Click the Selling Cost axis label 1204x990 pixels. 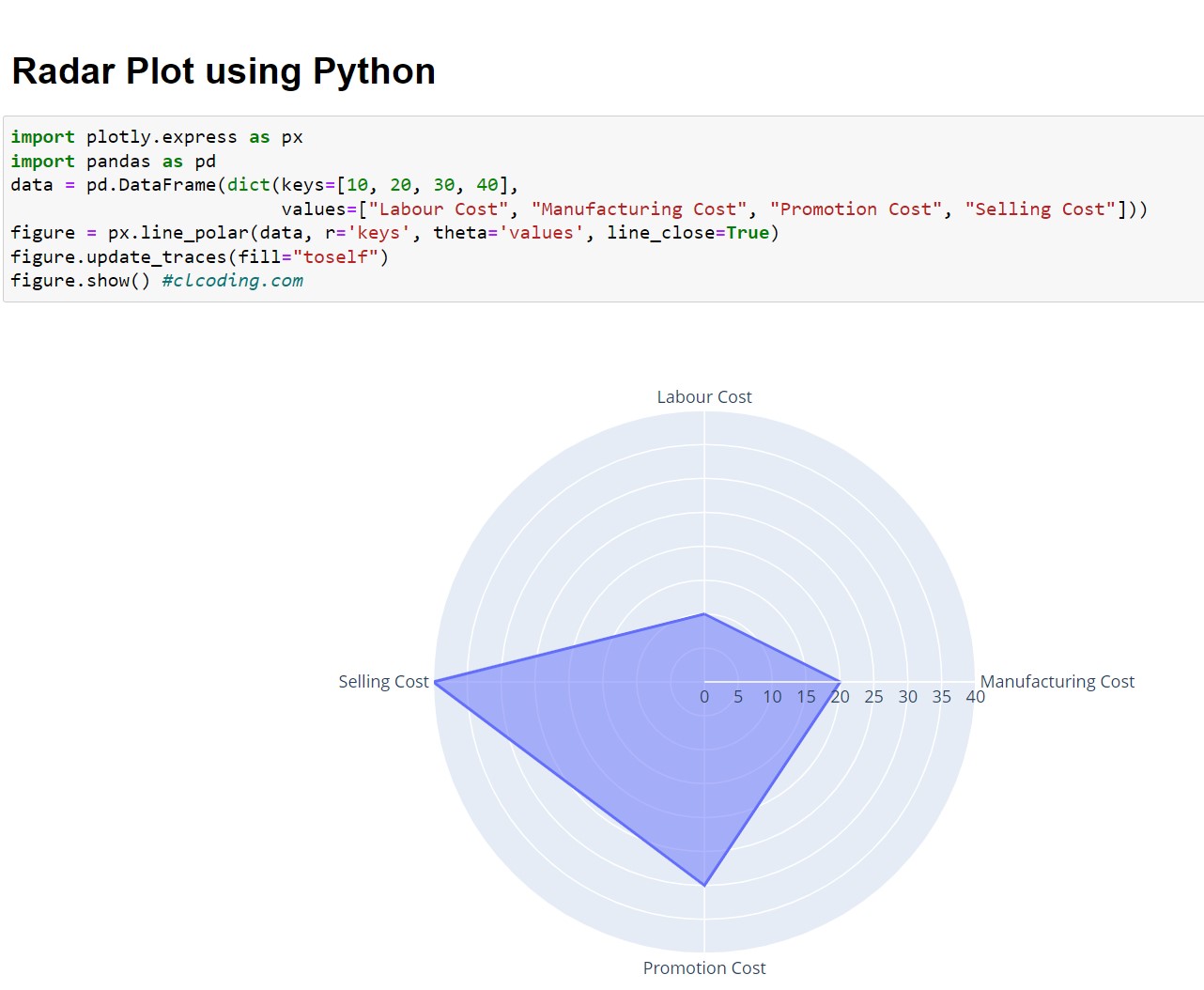click(383, 681)
